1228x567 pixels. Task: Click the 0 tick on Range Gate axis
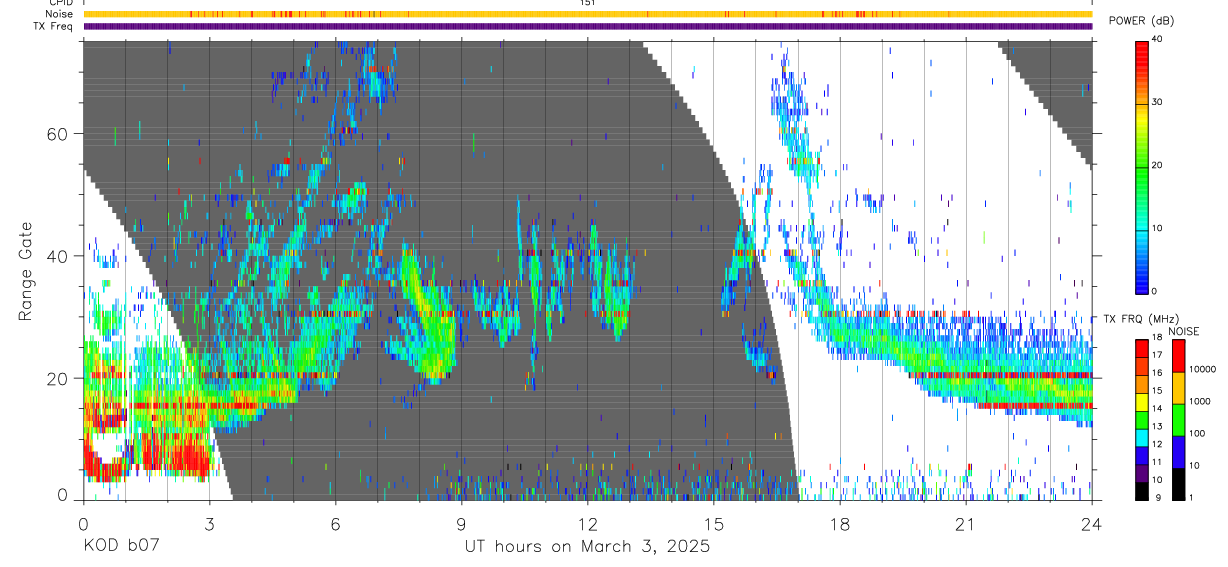coord(62,496)
